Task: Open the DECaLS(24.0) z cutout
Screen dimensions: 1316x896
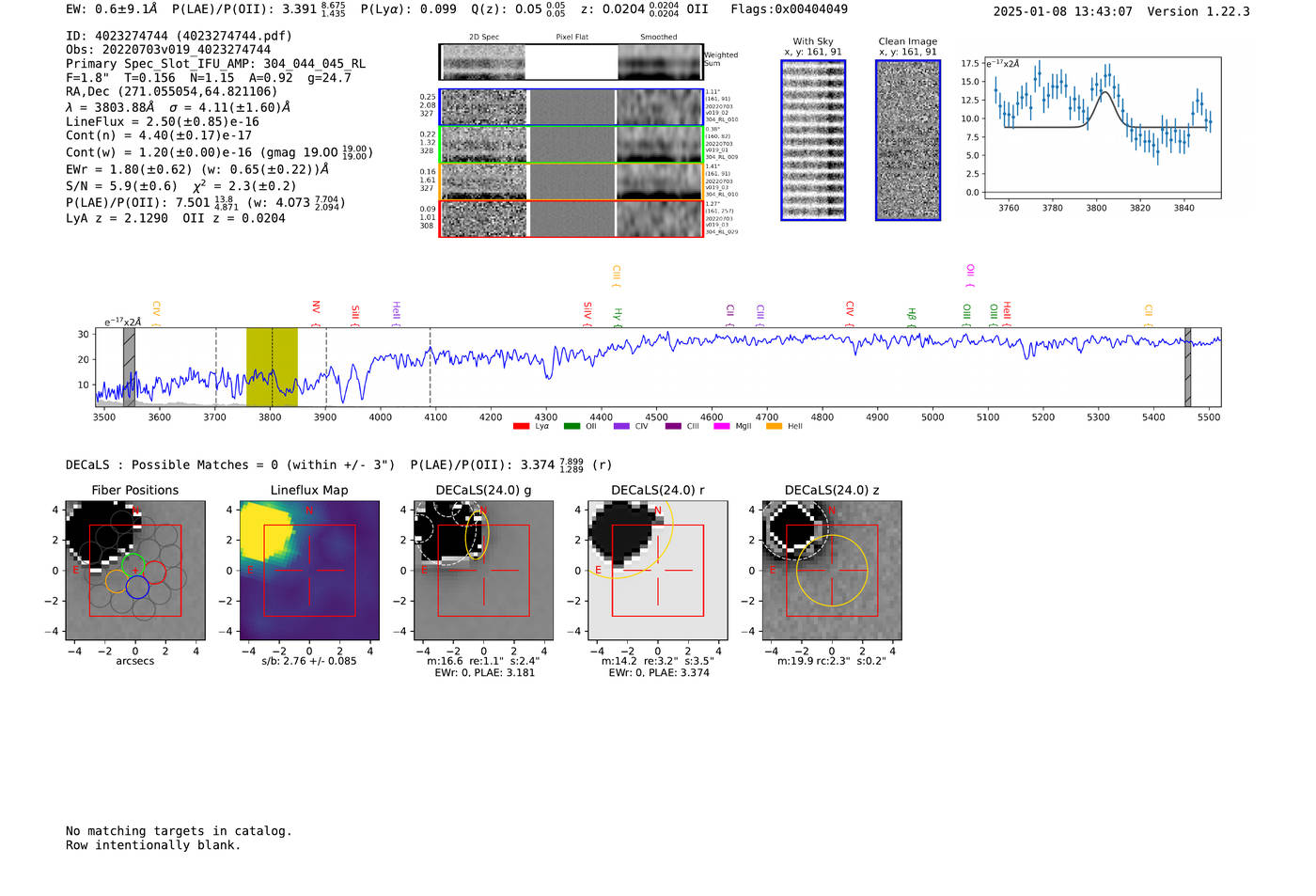Action: [x=831, y=570]
